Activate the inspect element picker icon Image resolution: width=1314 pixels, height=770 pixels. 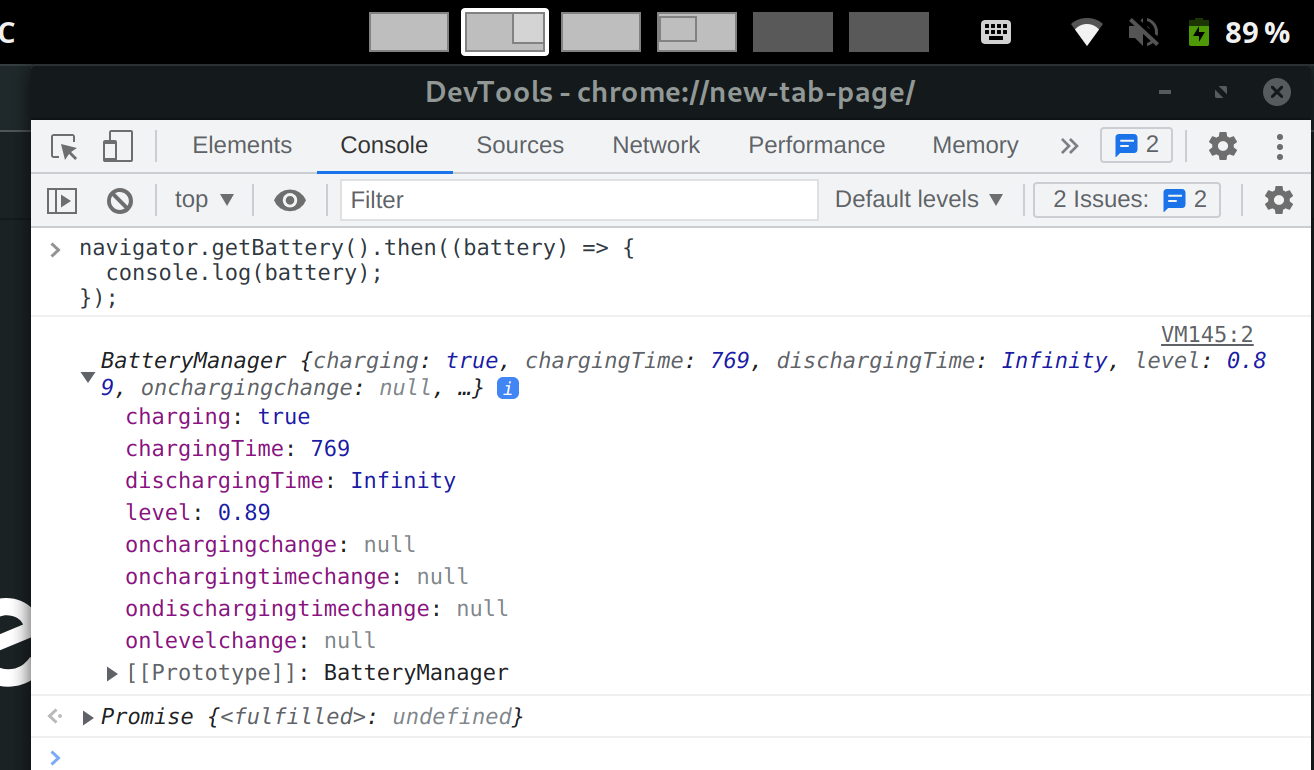(65, 147)
